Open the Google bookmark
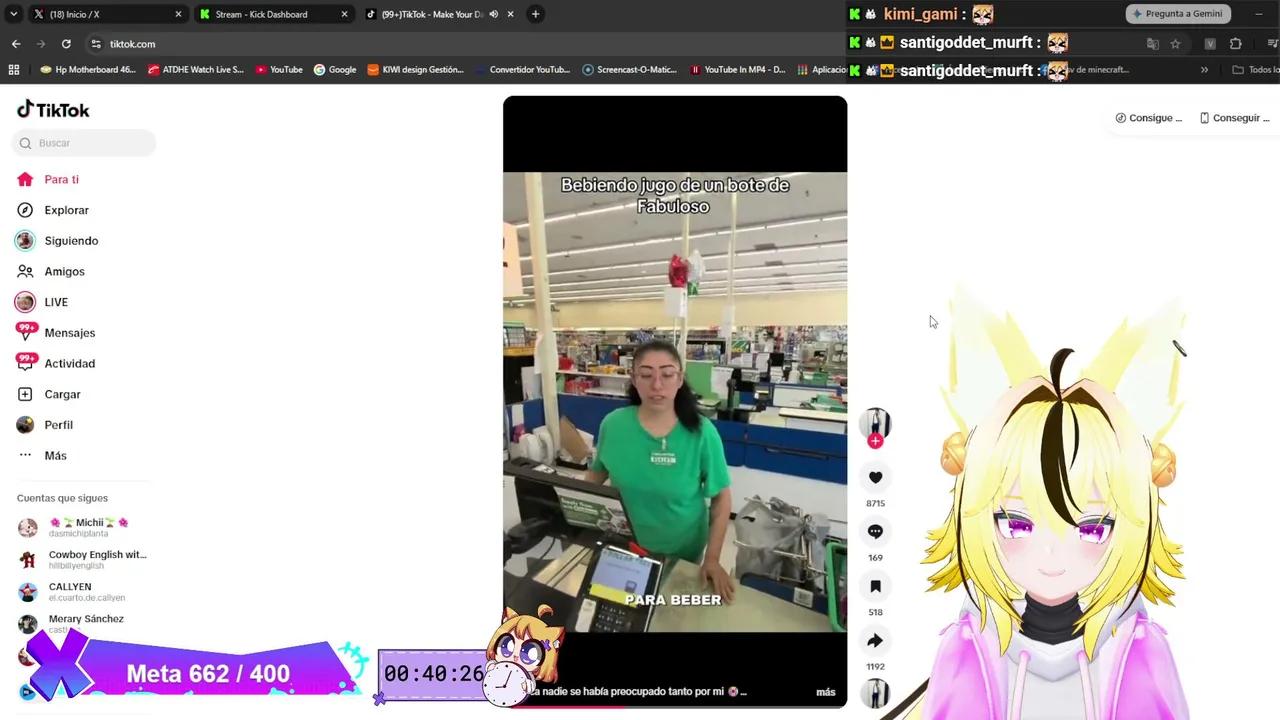 coord(335,70)
